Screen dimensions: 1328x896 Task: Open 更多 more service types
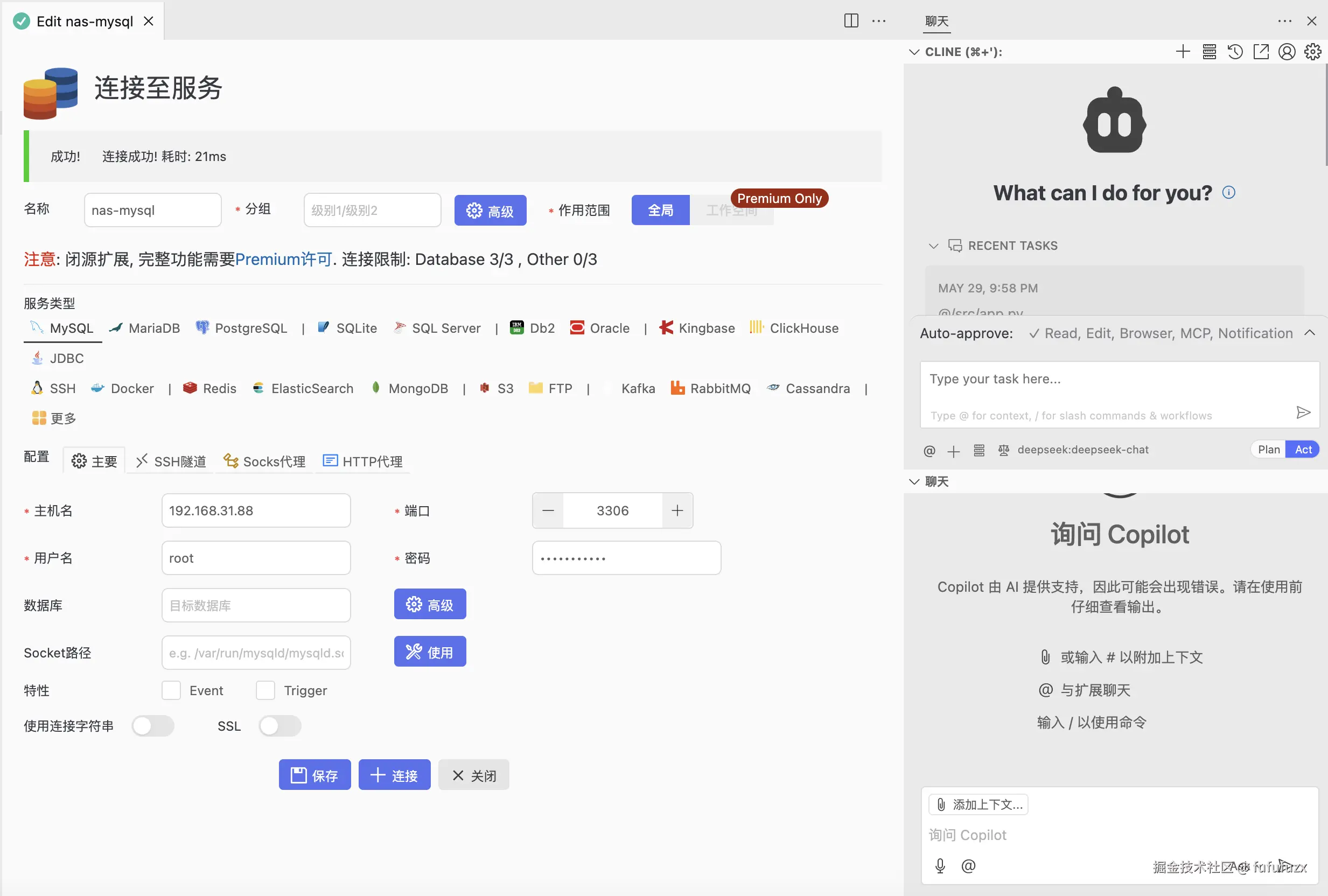[x=54, y=418]
